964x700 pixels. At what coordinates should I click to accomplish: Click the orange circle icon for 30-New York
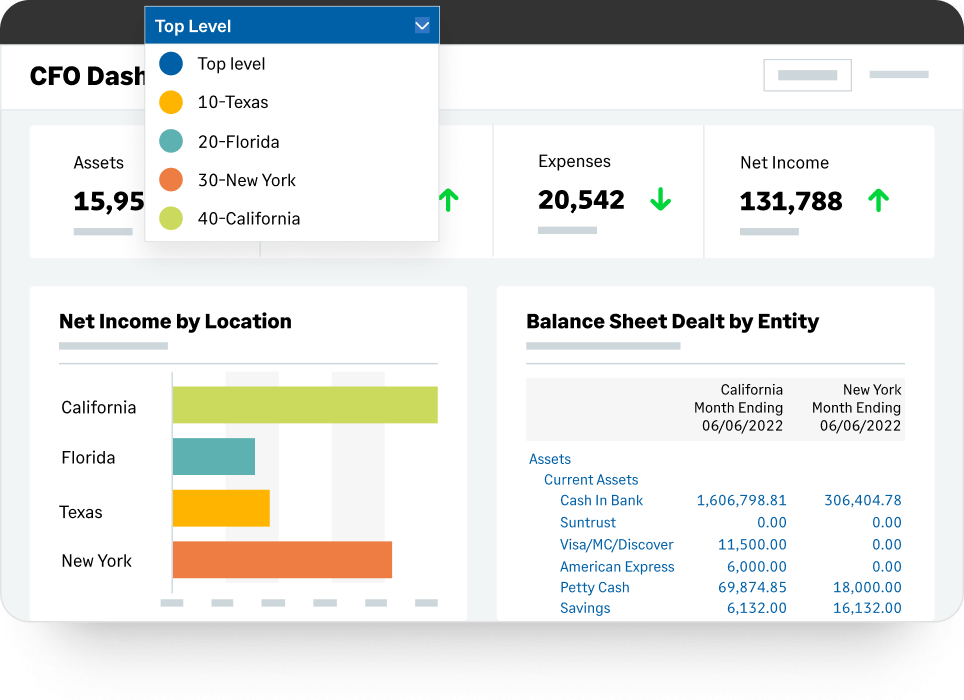(x=171, y=180)
